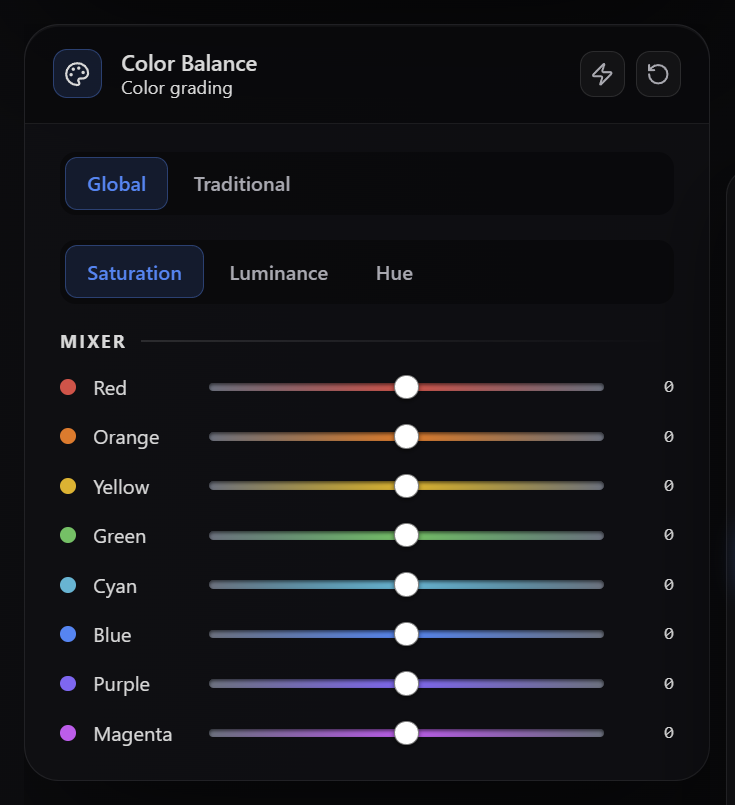Click the Purple value showing 0
Viewport: 735px width, 805px height.
[x=668, y=683]
